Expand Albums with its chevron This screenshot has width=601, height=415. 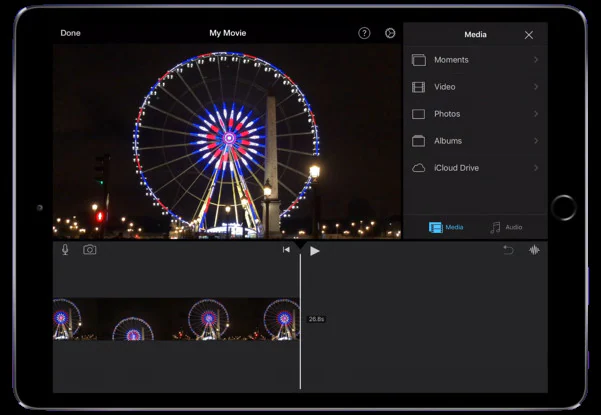point(536,141)
